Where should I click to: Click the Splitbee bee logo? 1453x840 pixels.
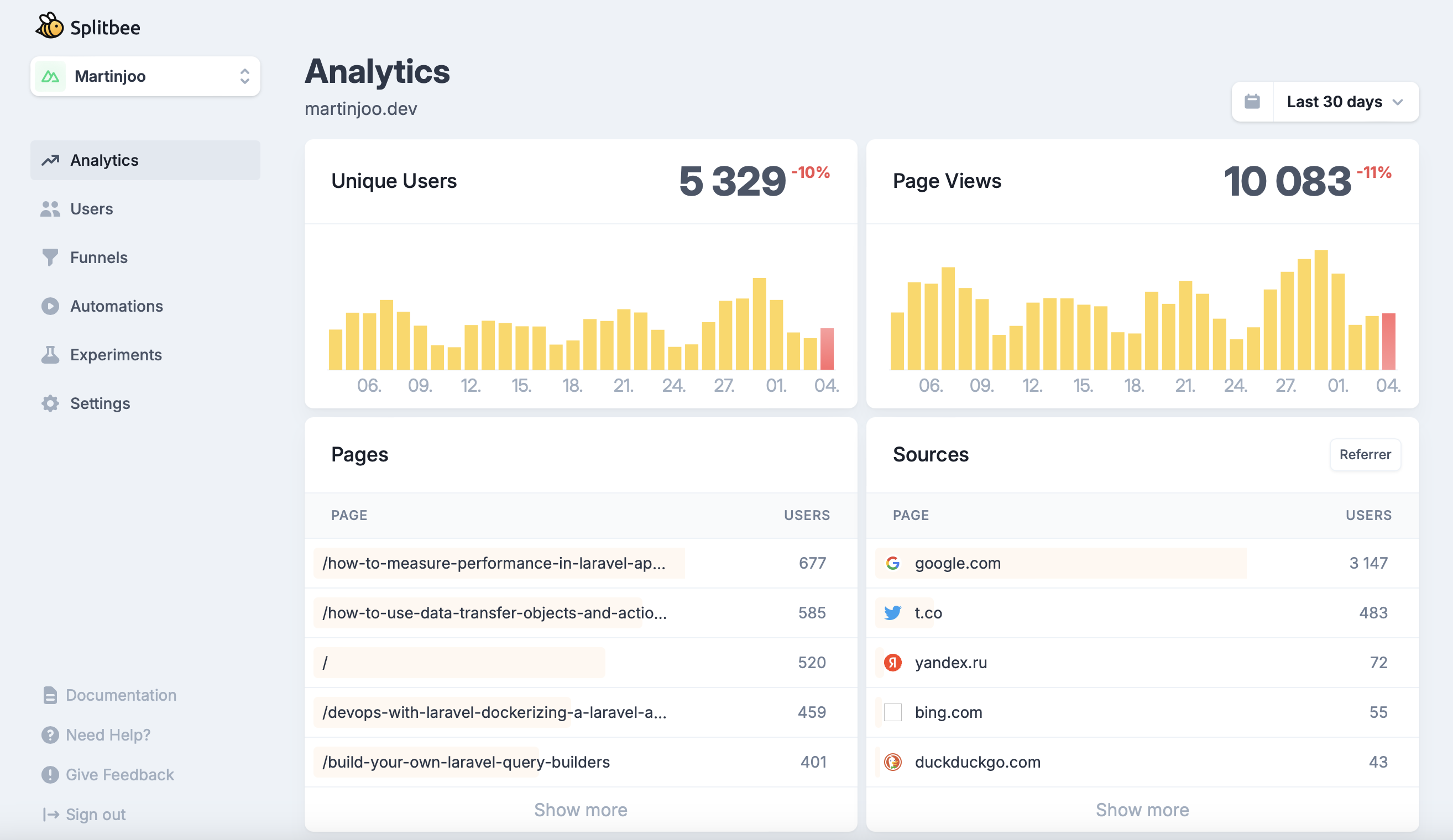point(50,25)
